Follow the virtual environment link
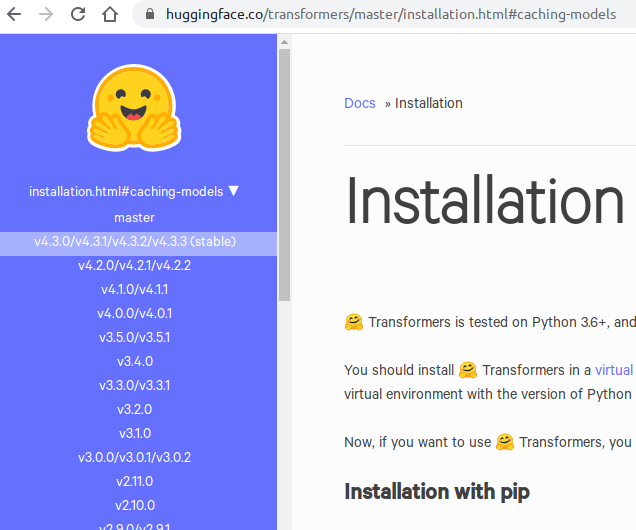This screenshot has height=530, width=636. [615, 370]
